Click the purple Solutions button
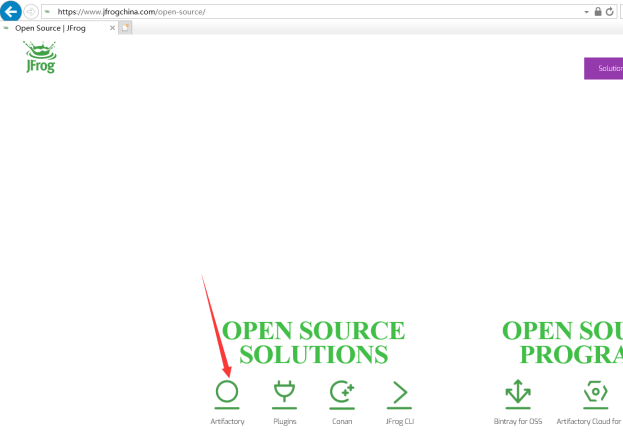The height and width of the screenshot is (434, 623). (x=603, y=68)
